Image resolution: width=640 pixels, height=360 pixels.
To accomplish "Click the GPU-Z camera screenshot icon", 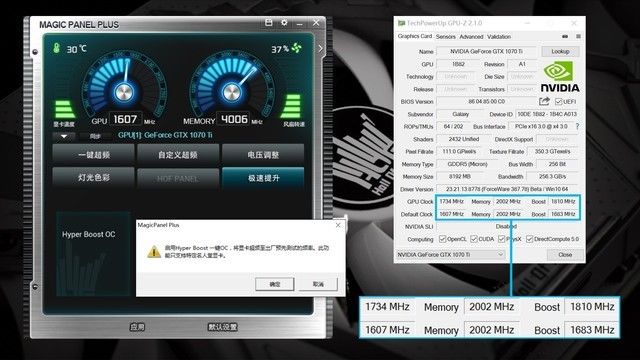I will [565, 36].
